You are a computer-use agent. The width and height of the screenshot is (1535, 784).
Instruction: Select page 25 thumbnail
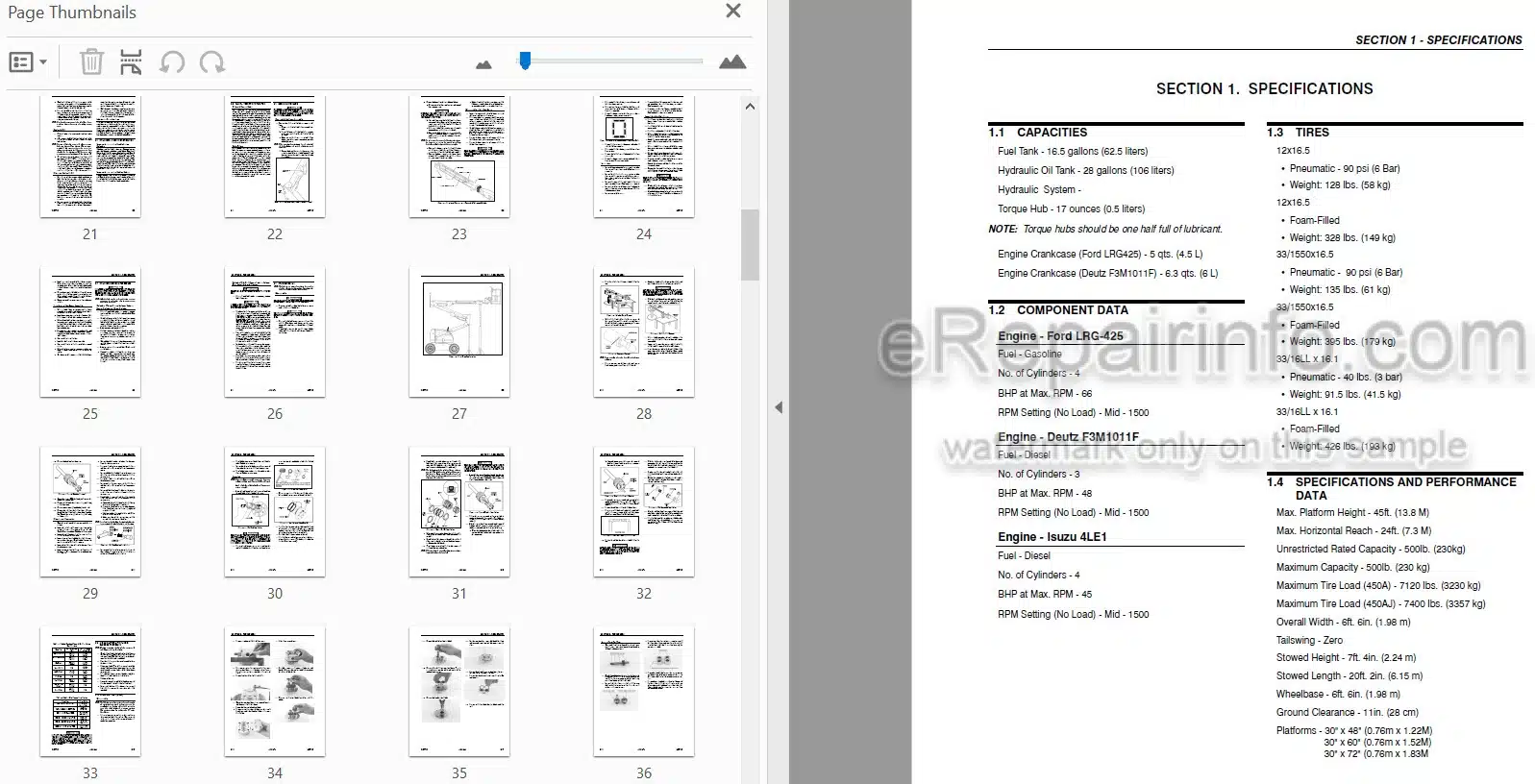(90, 332)
